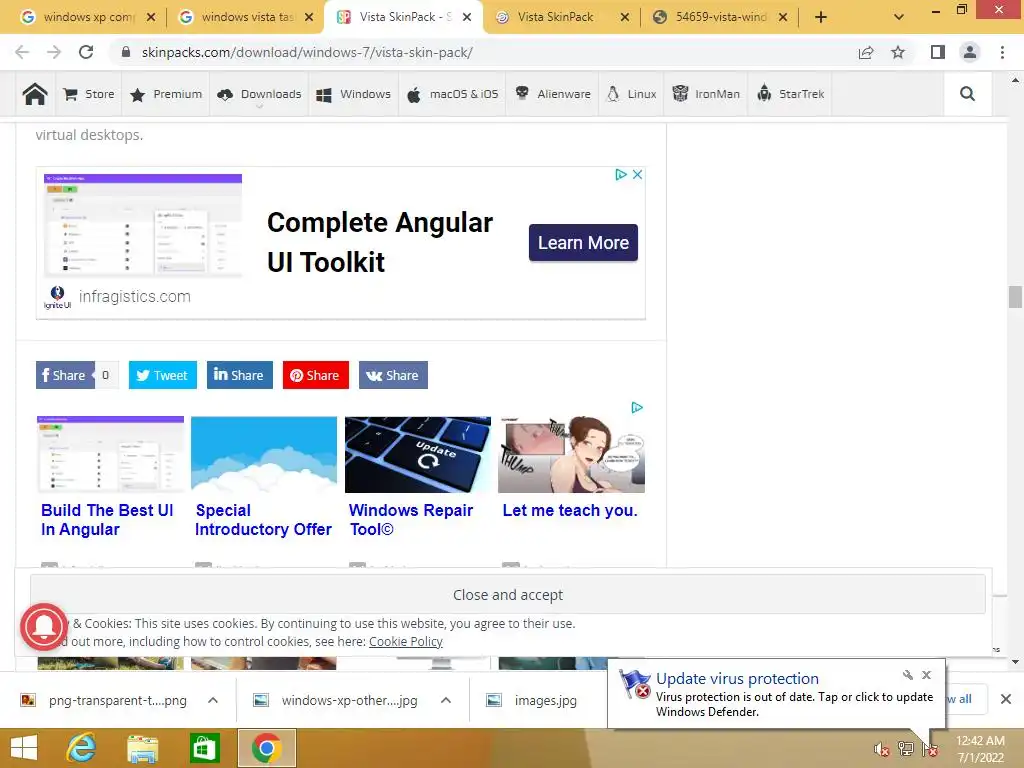Click the browser back arrow
This screenshot has width=1024, height=768.
22,52
